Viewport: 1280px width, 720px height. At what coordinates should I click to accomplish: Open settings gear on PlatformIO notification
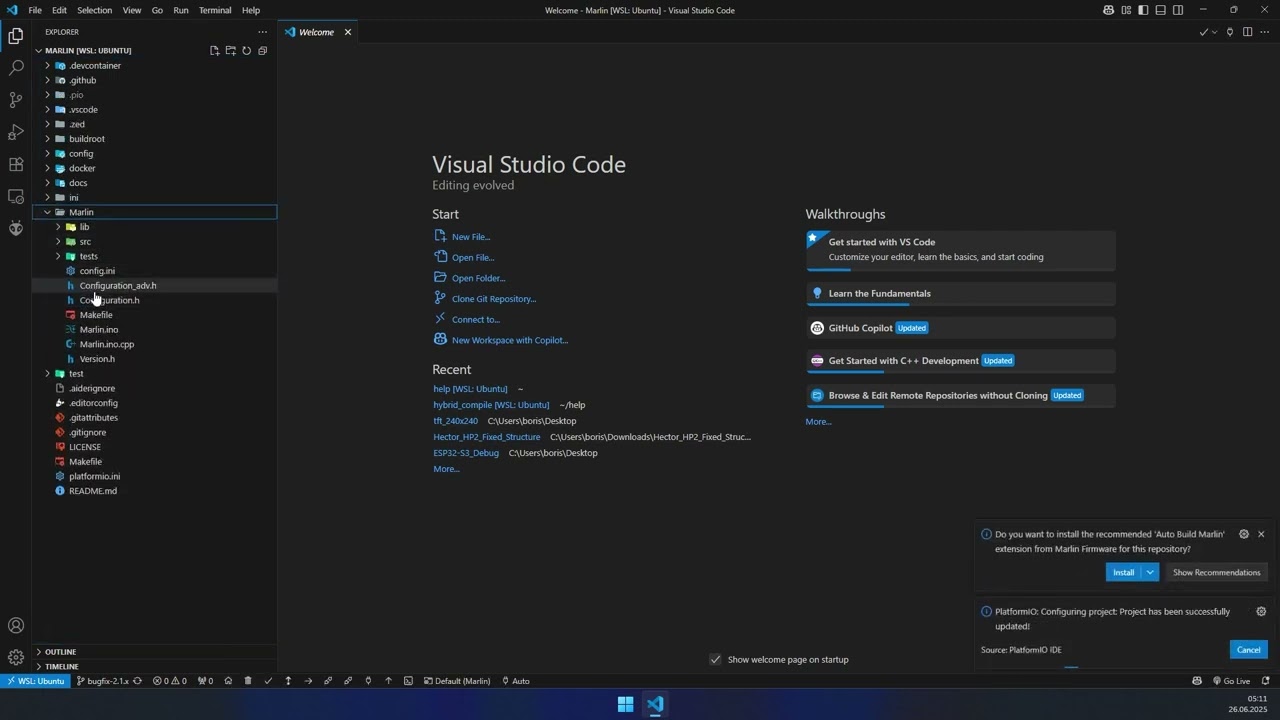pos(1261,611)
